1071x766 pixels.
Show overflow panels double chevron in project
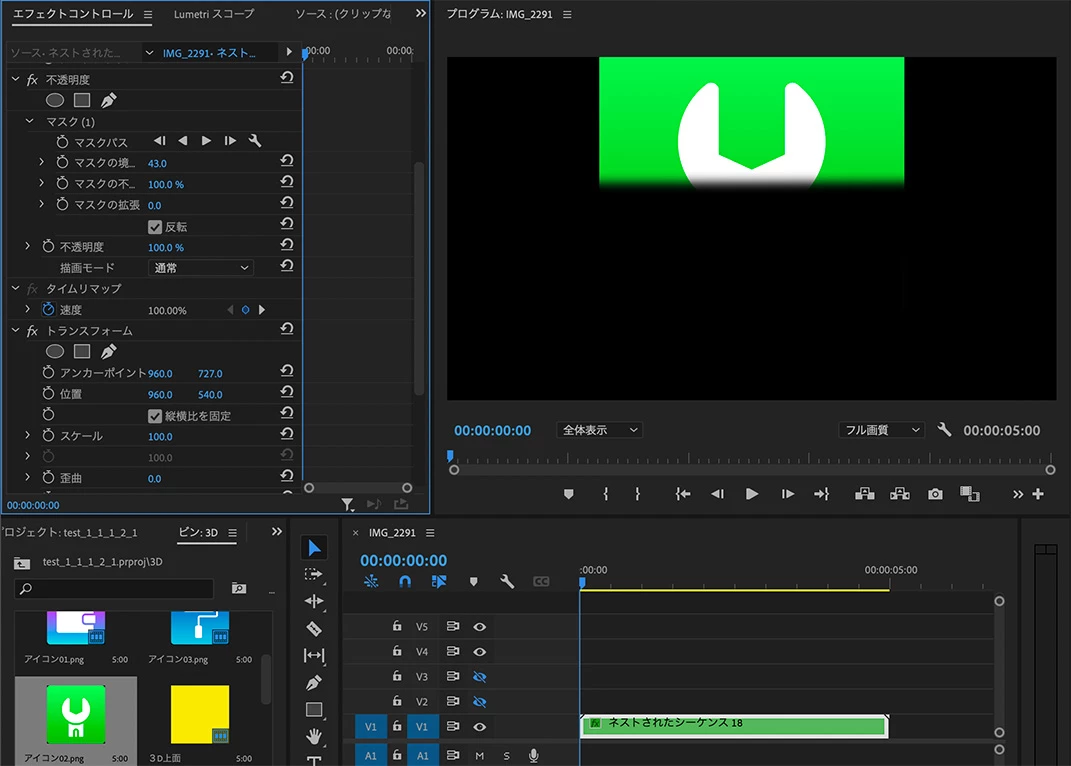click(x=277, y=532)
